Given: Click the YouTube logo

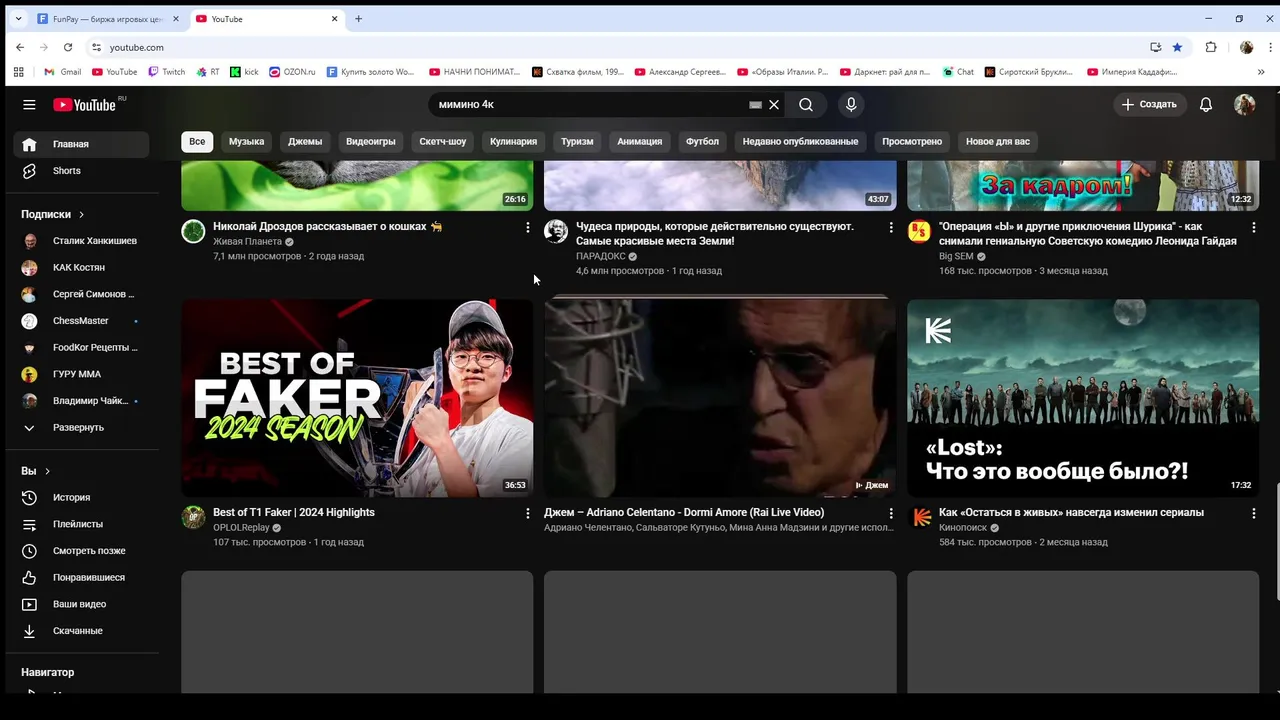Looking at the screenshot, I should (x=85, y=105).
